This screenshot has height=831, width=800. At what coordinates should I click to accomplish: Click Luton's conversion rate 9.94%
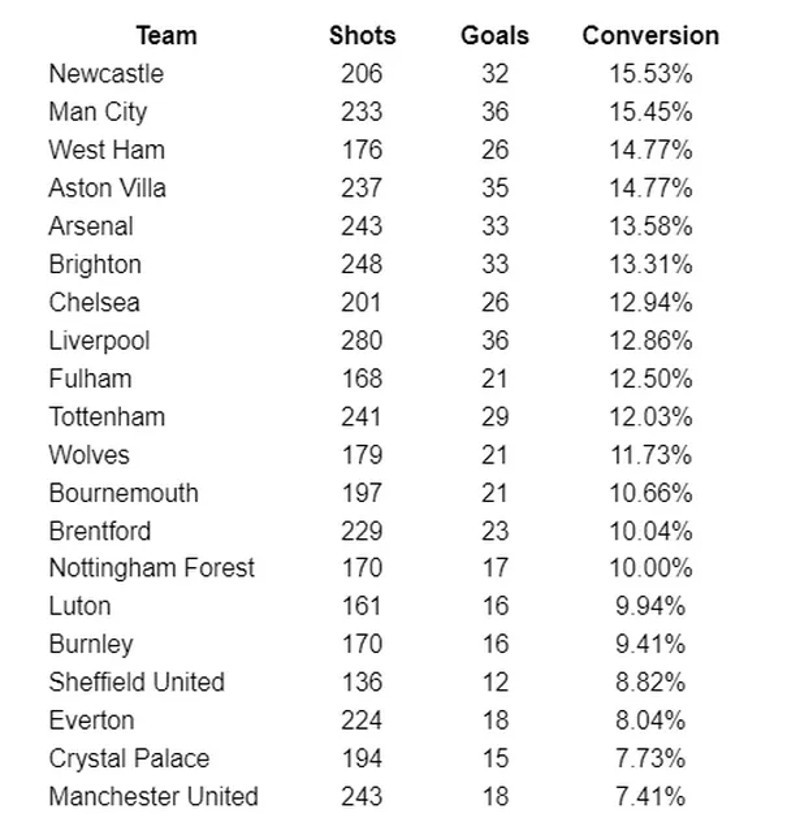651,606
